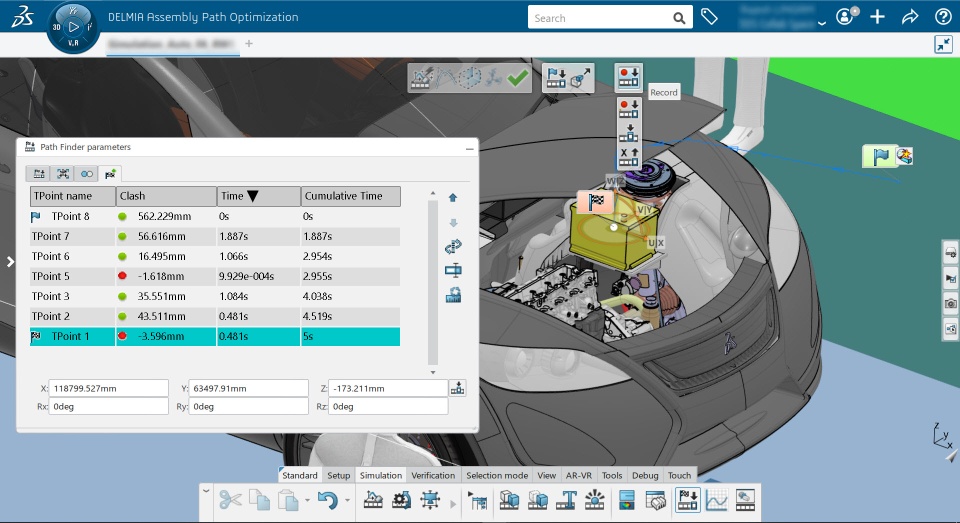Click the bottom refresh icon in panel side column

tap(453, 295)
